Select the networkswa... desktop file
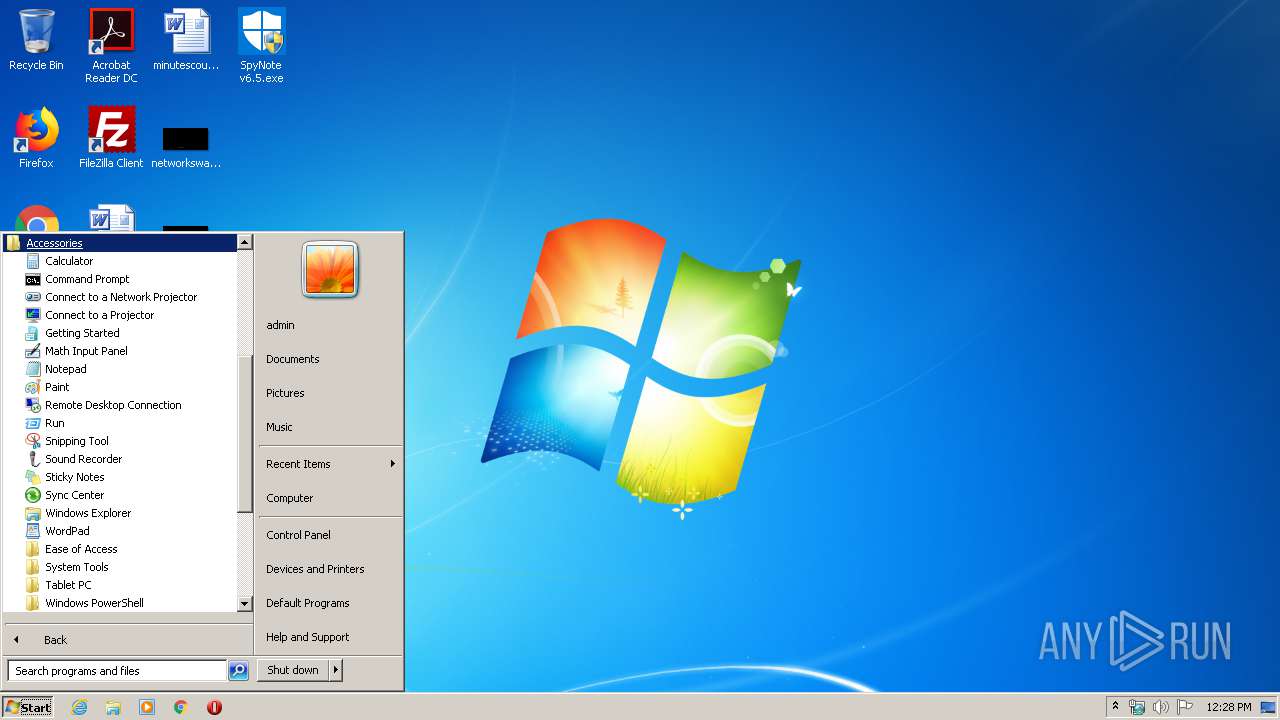The height and width of the screenshot is (720, 1280). [x=186, y=146]
